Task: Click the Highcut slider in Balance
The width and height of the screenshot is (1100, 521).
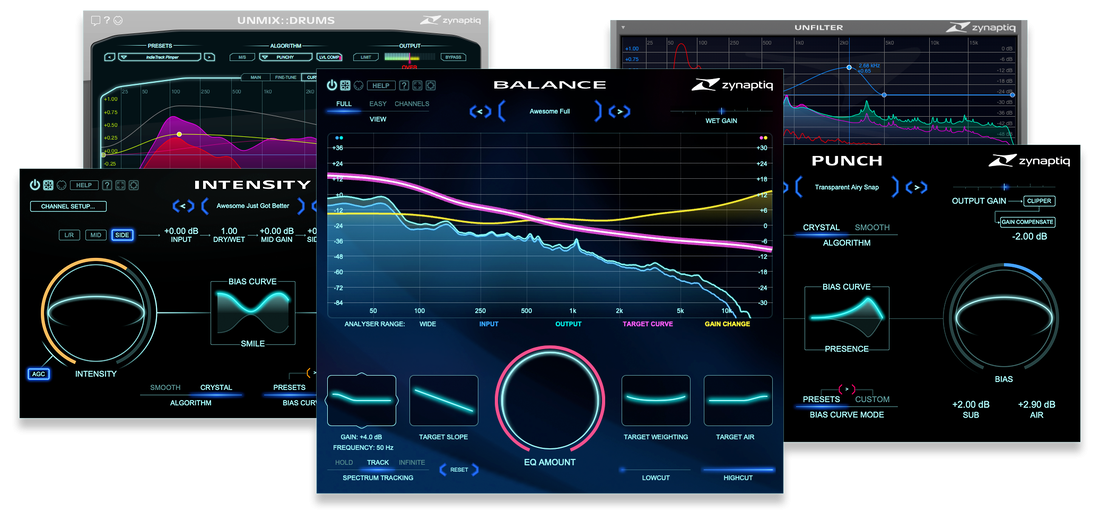Action: pyautogui.click(x=738, y=470)
